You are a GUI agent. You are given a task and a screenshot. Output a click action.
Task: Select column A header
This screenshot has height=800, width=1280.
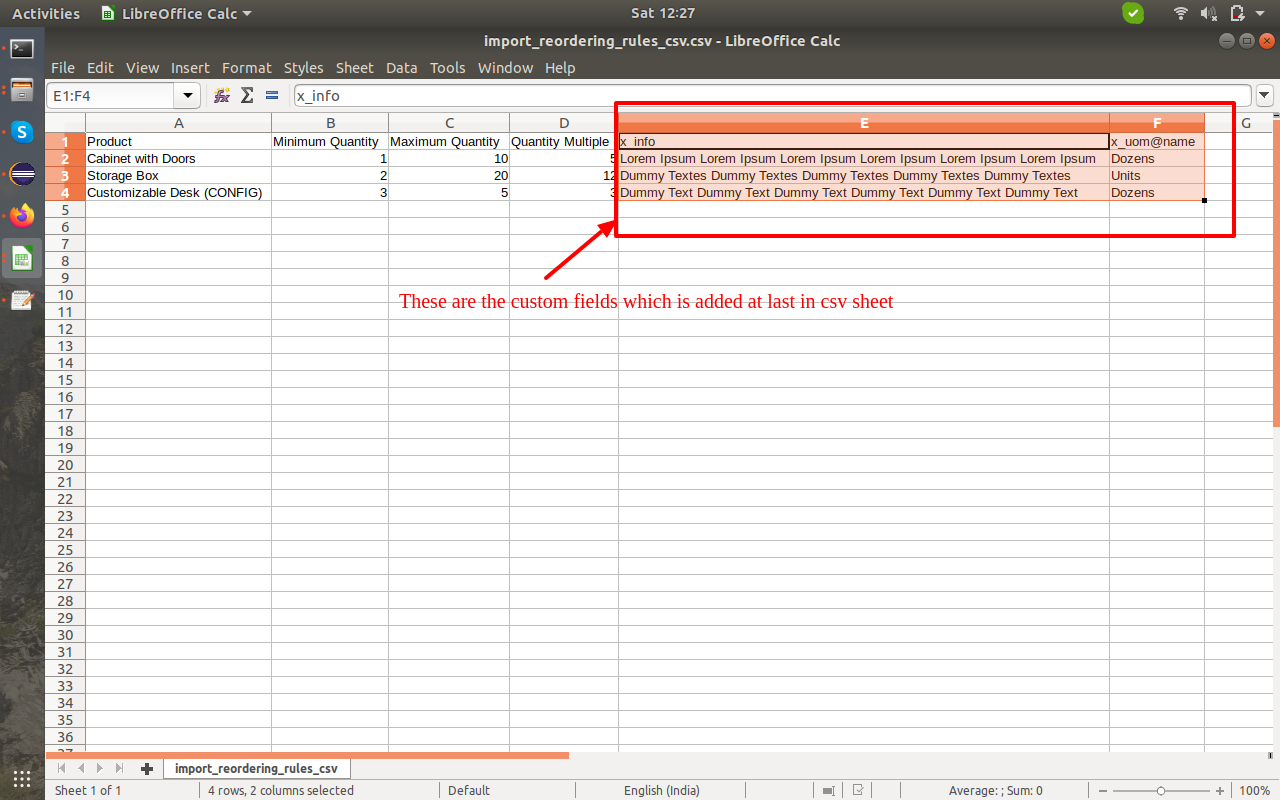coord(178,123)
